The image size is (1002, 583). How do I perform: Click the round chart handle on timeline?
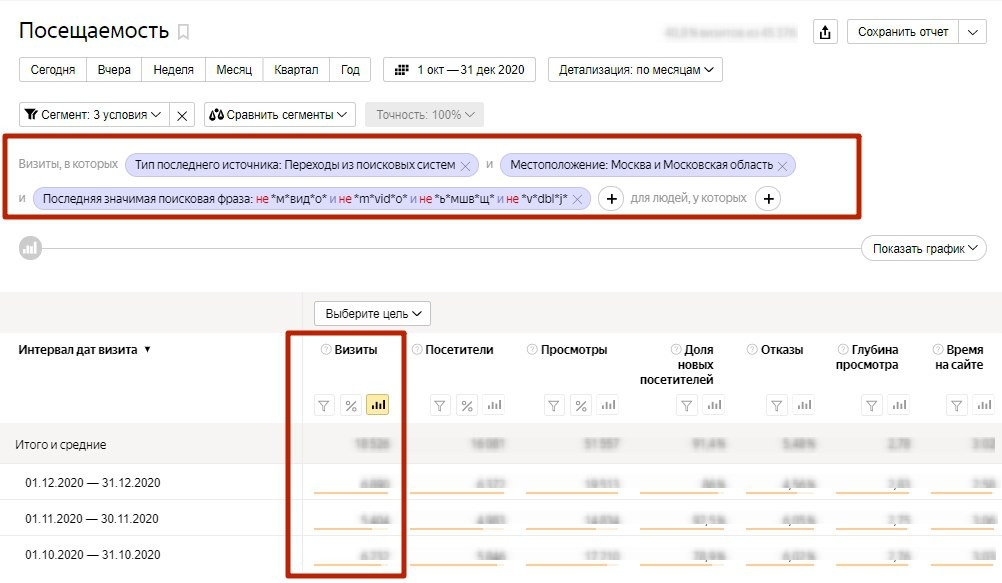tap(30, 248)
